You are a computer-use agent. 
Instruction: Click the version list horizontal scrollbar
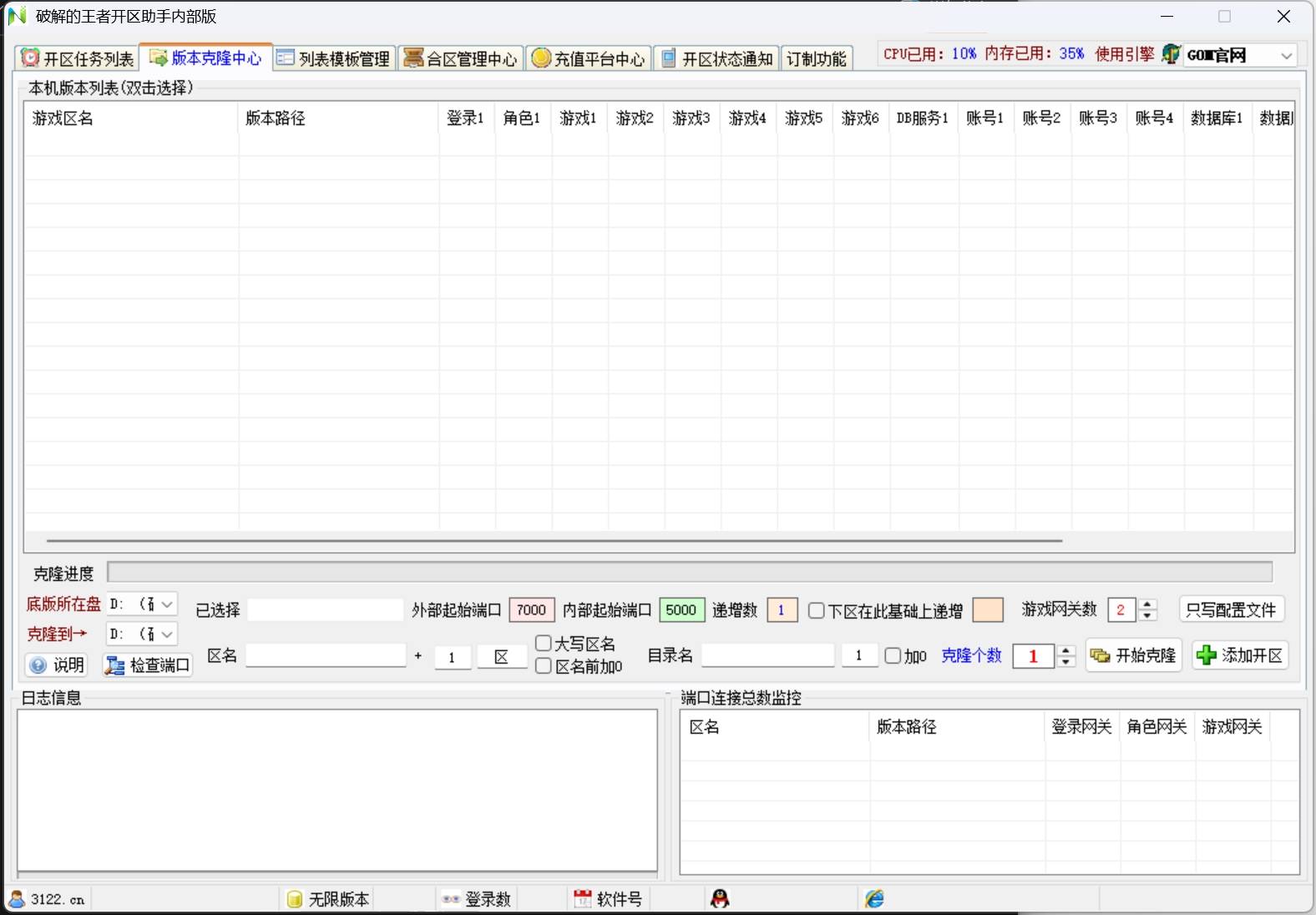[554, 541]
